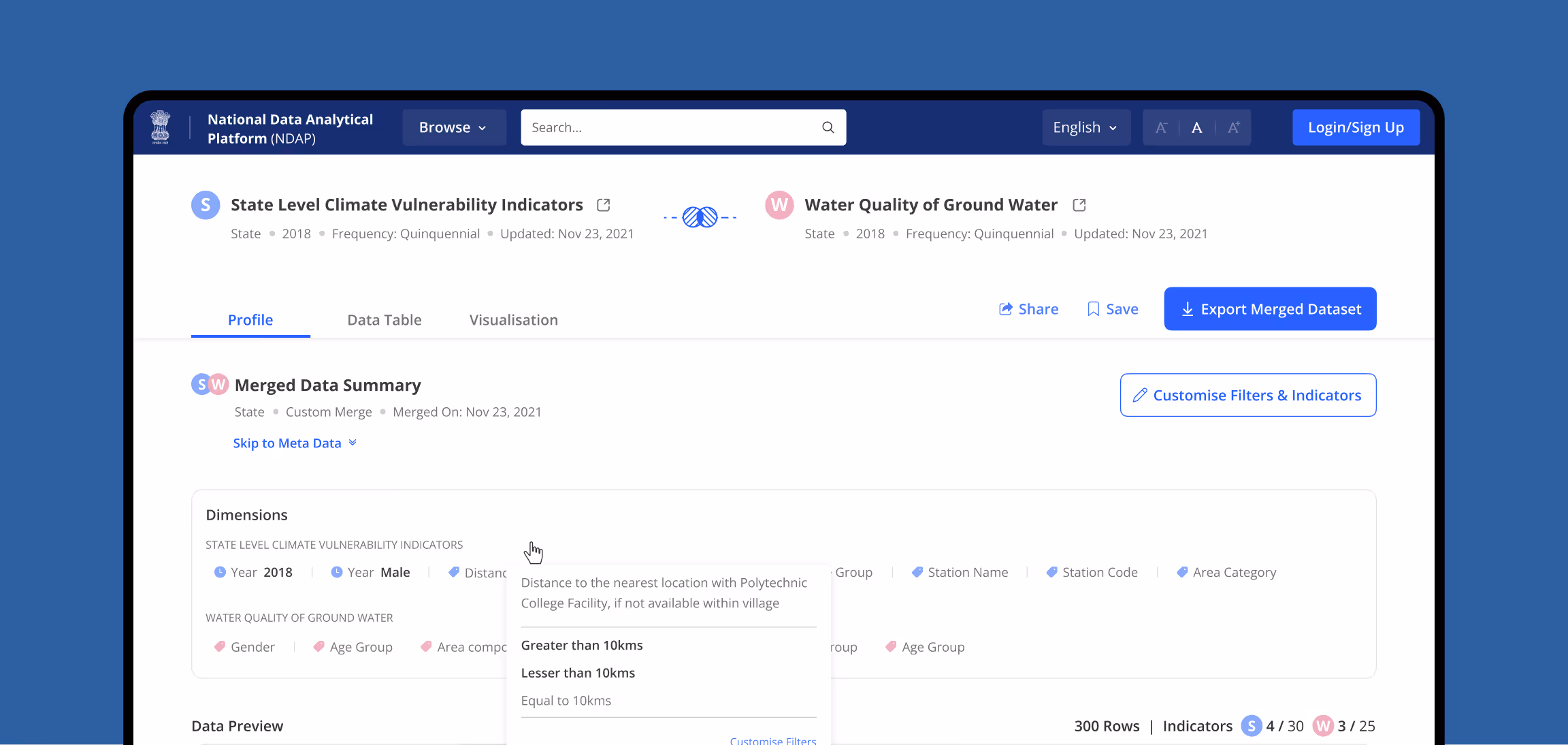Click the Share button
Image resolution: width=1568 pixels, height=745 pixels.
[x=1028, y=309]
